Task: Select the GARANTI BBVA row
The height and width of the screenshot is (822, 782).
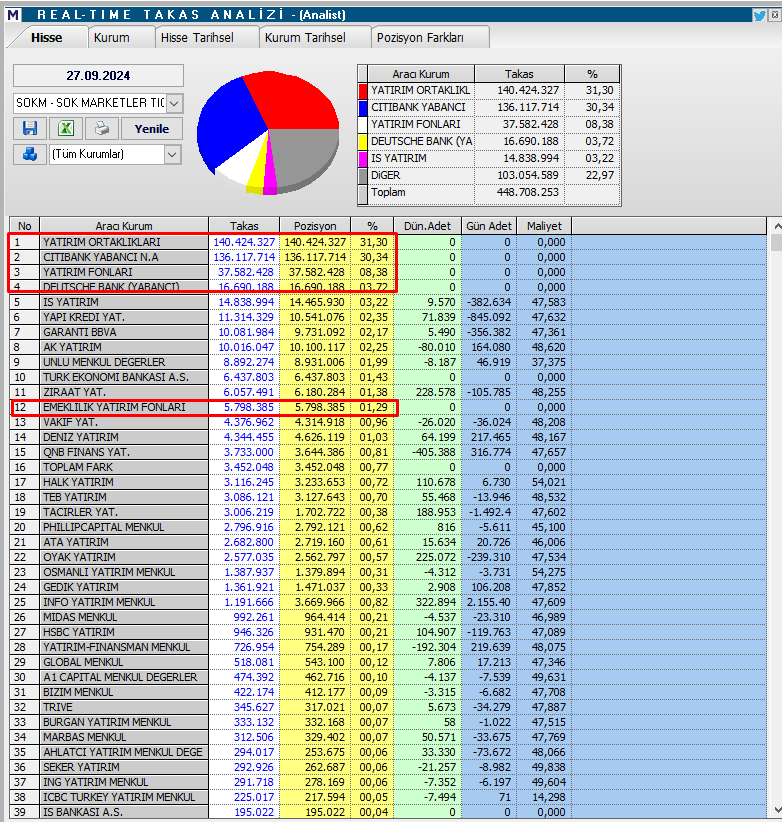Action: [388, 332]
